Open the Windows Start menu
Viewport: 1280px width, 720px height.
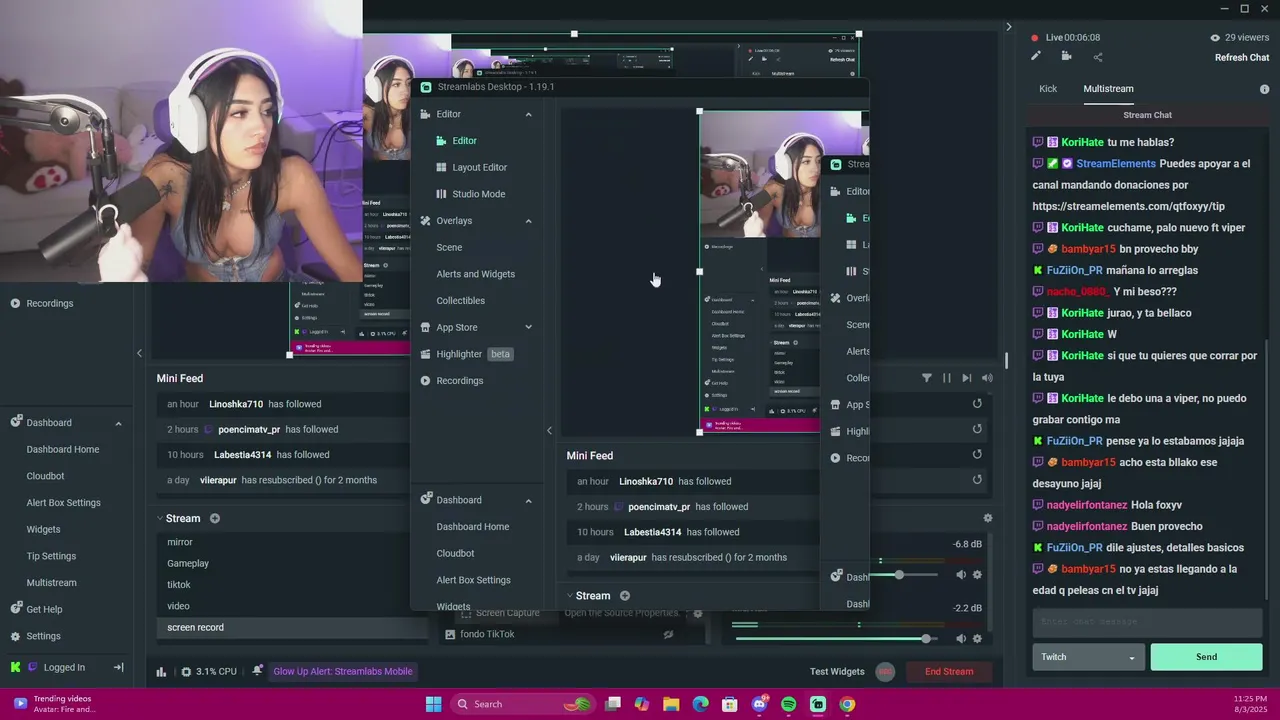[433, 704]
